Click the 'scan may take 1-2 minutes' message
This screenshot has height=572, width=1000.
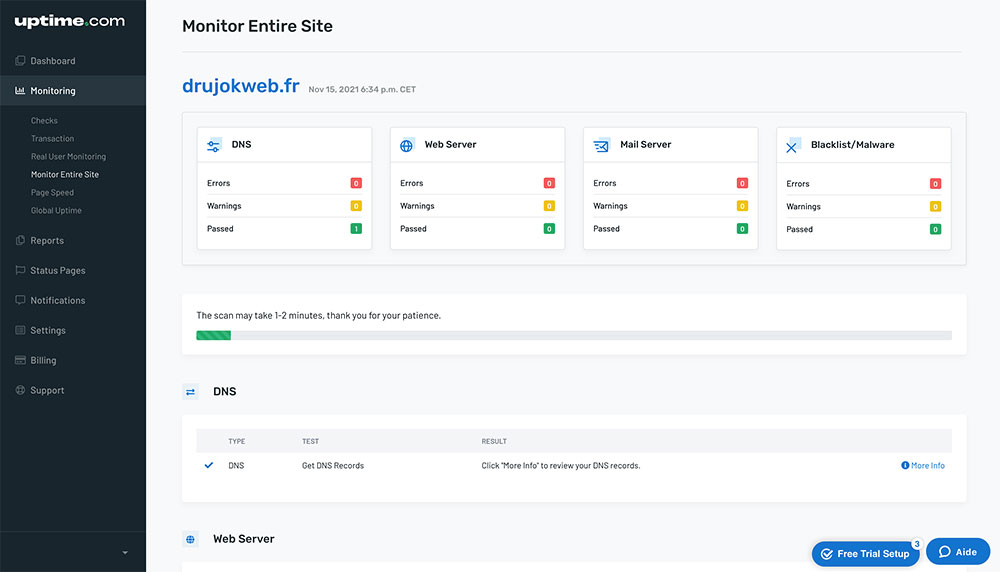[x=318, y=316]
